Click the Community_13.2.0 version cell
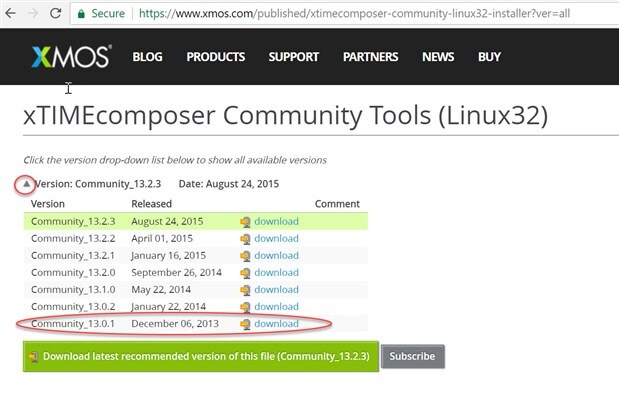 pos(73,272)
